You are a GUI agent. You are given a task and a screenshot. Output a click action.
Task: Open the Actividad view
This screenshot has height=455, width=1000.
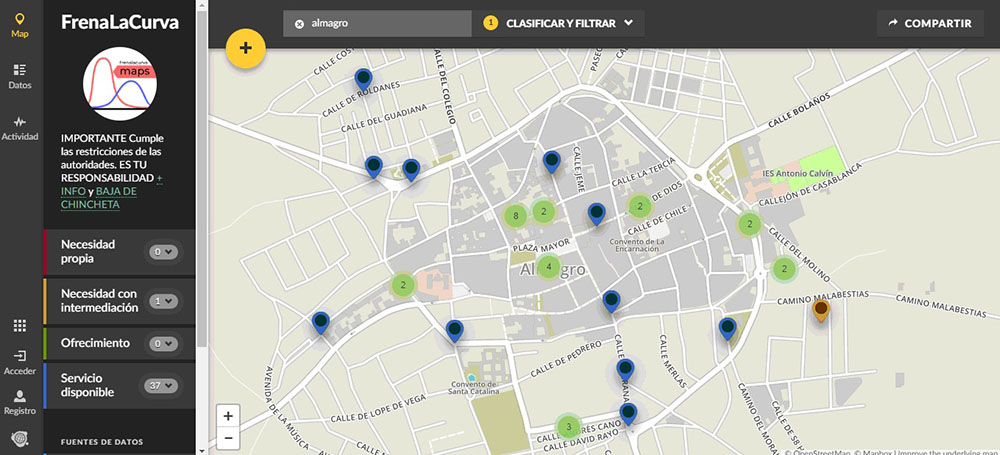pos(19,128)
